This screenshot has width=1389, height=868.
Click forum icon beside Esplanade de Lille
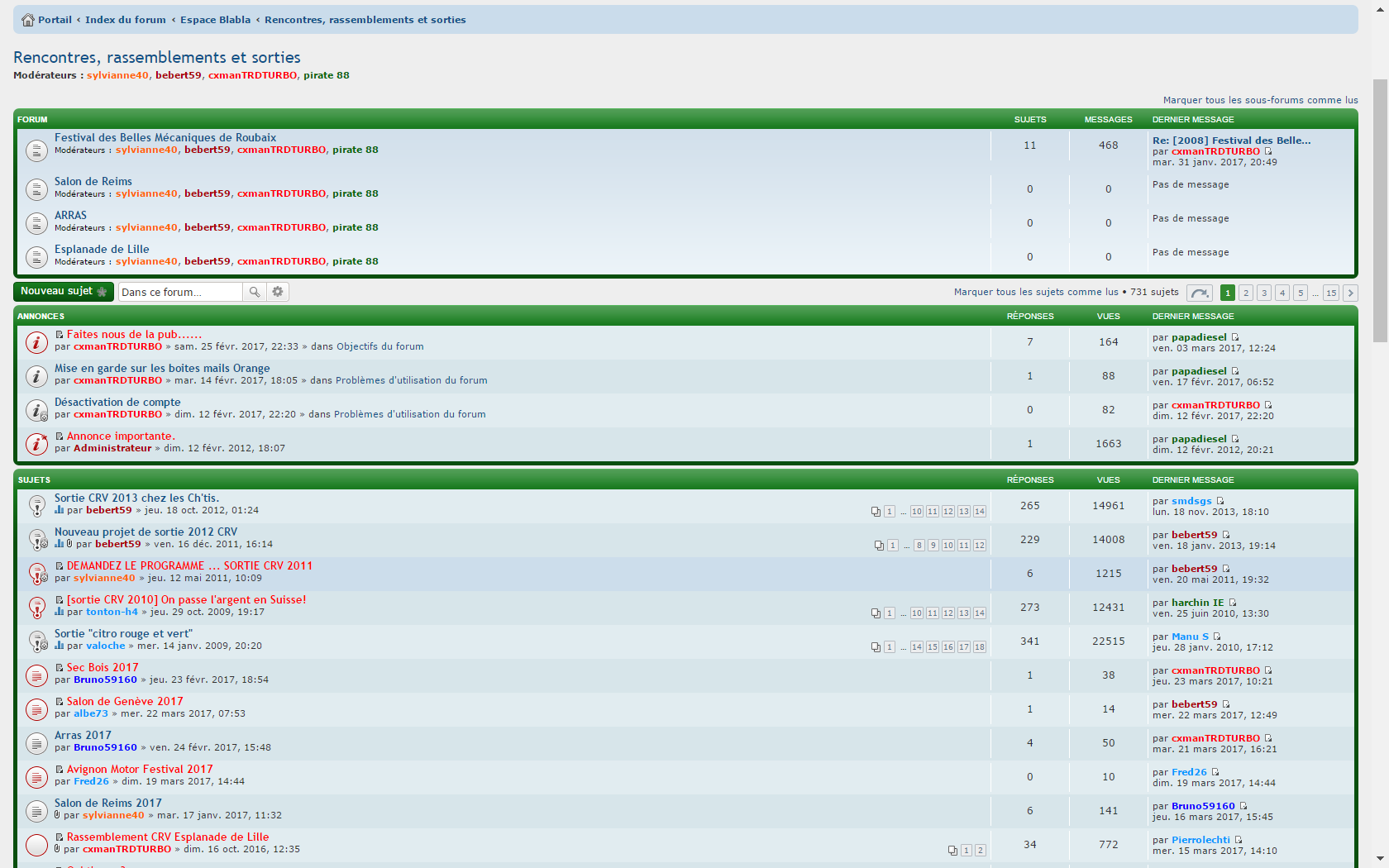click(36, 257)
